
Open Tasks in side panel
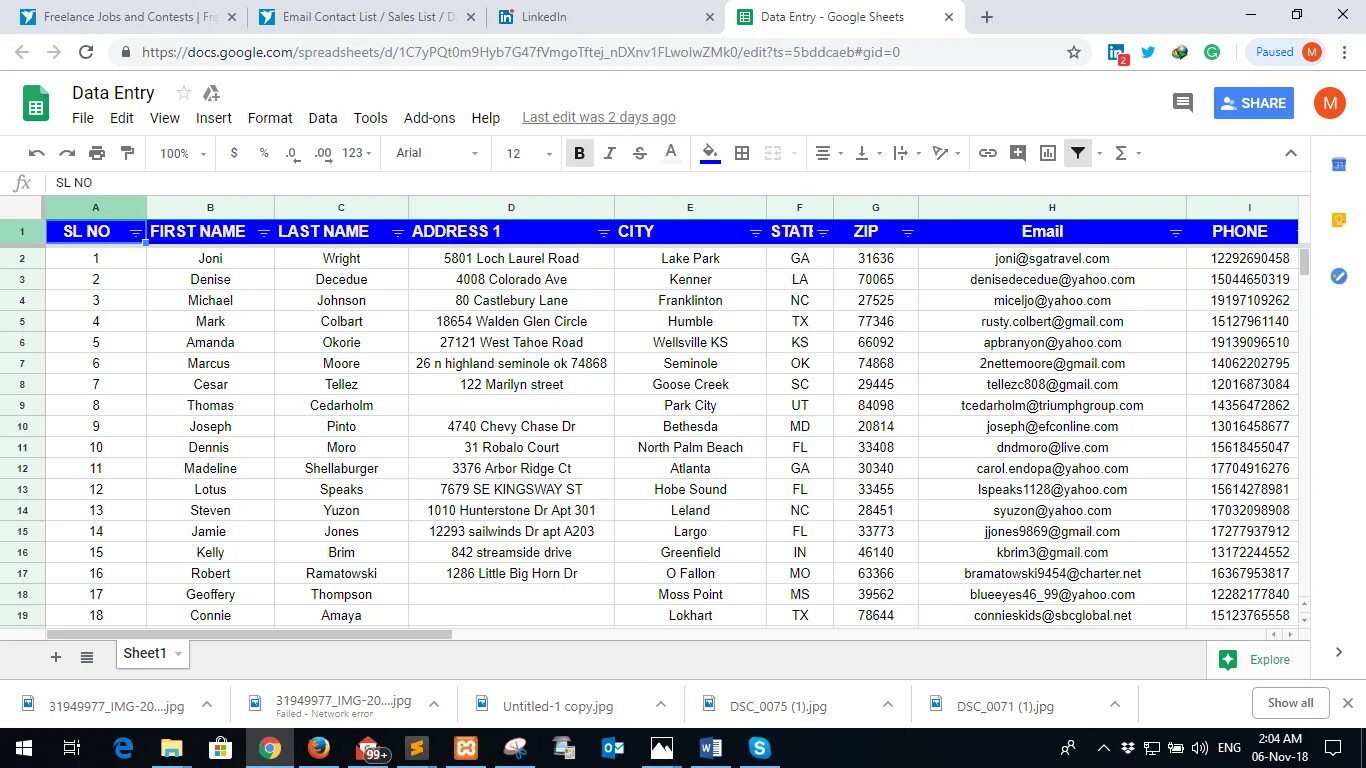click(x=1339, y=276)
